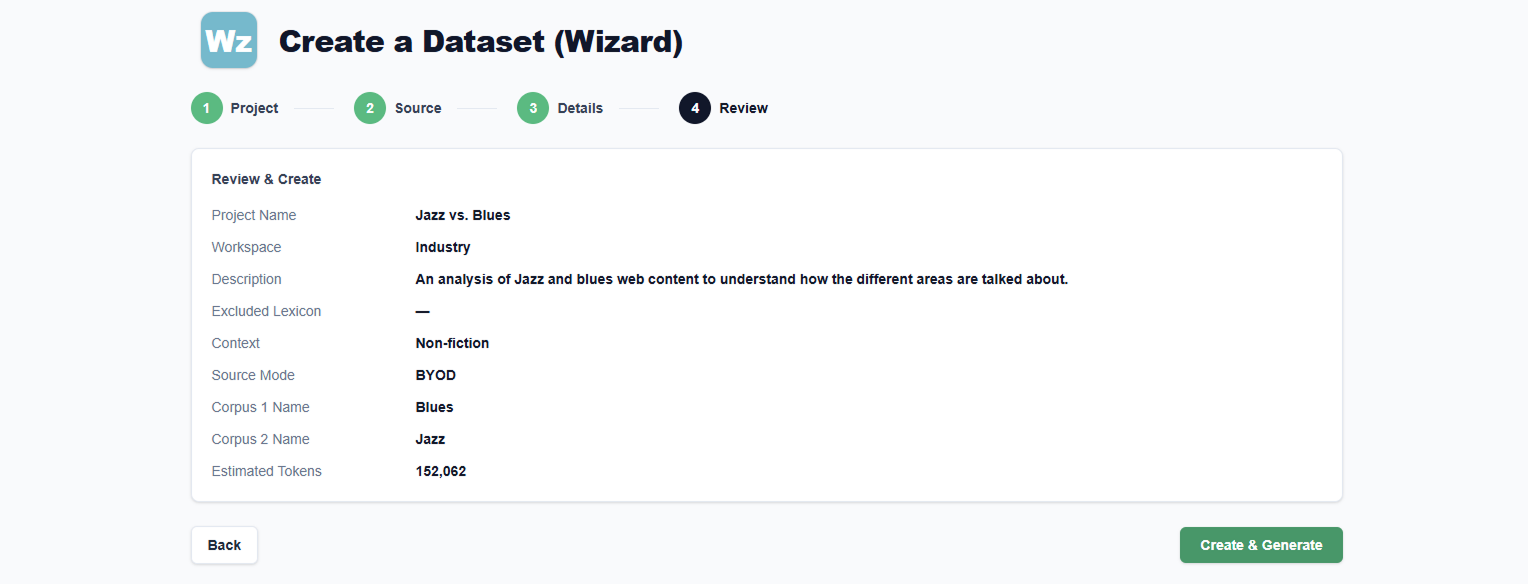This screenshot has height=584, width=1528.
Task: Click the Wz wizard logo icon
Action: click(x=229, y=40)
